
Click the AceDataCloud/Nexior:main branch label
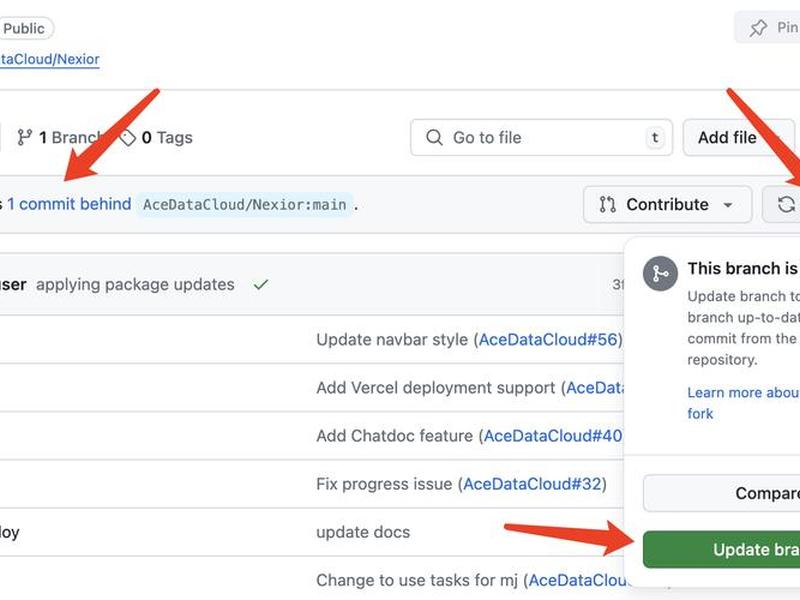[245, 205]
